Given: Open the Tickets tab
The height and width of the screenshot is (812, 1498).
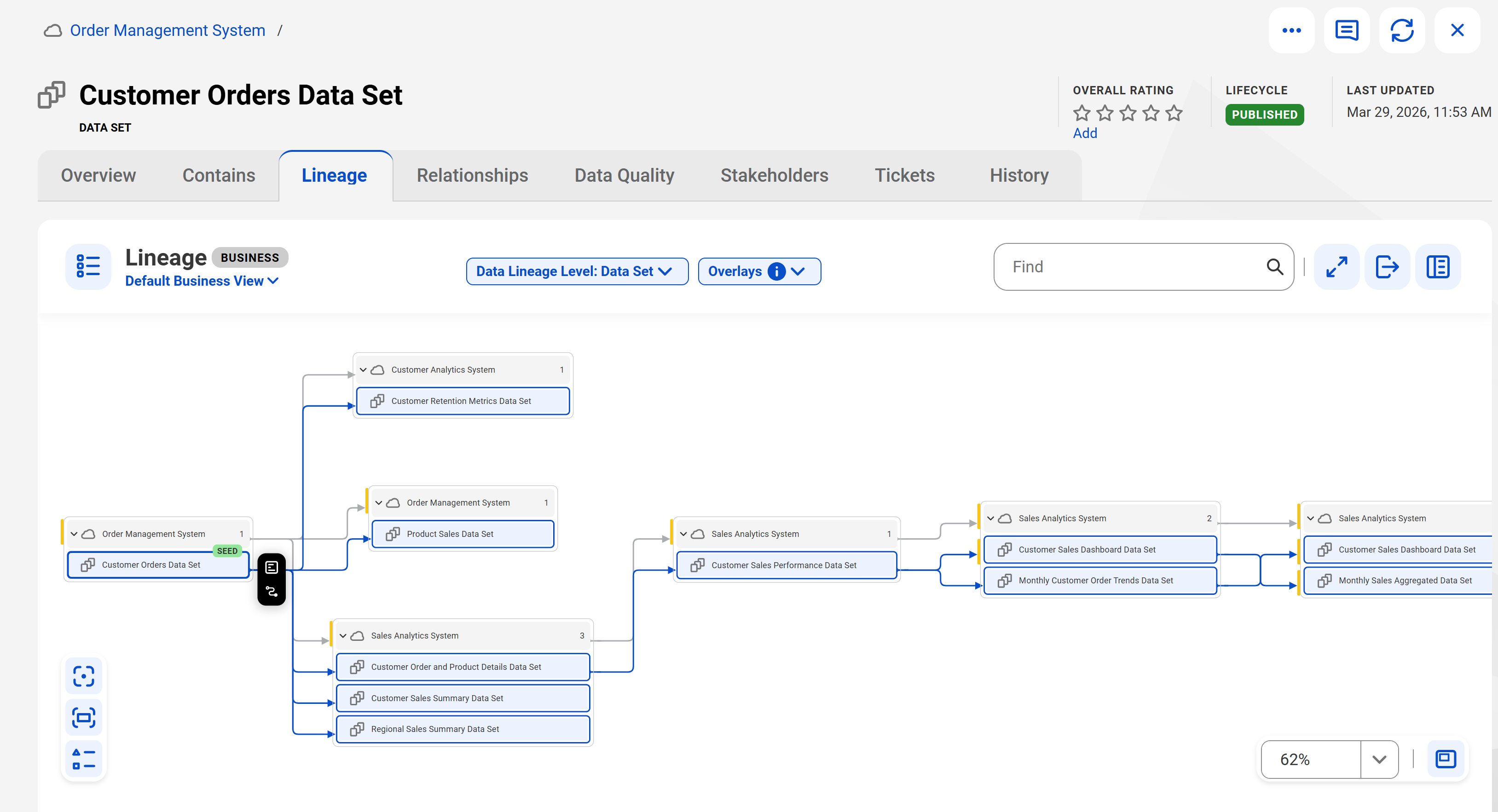Looking at the screenshot, I should pyautogui.click(x=904, y=176).
